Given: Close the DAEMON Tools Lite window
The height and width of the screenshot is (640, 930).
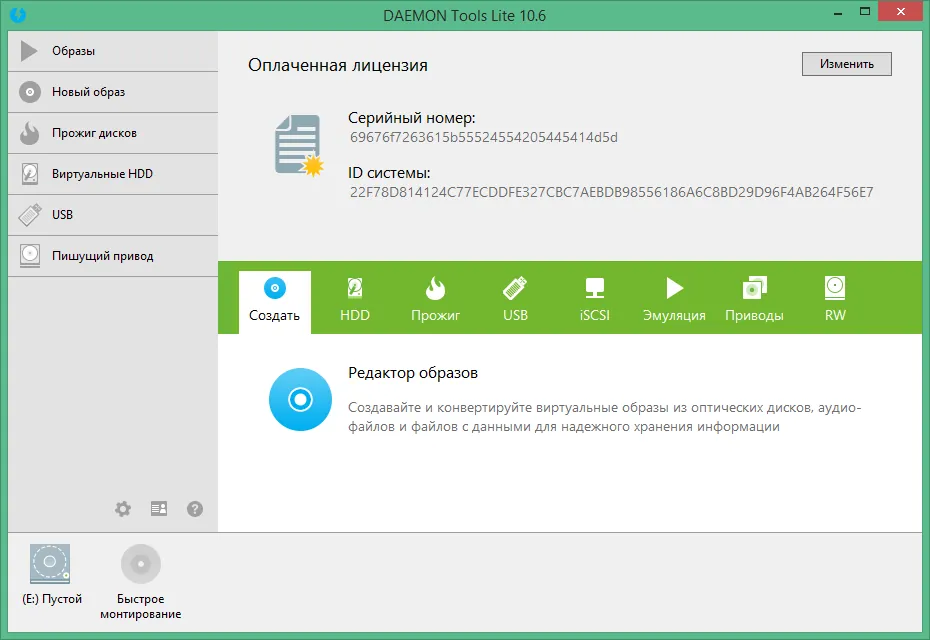Looking at the screenshot, I should 900,12.
